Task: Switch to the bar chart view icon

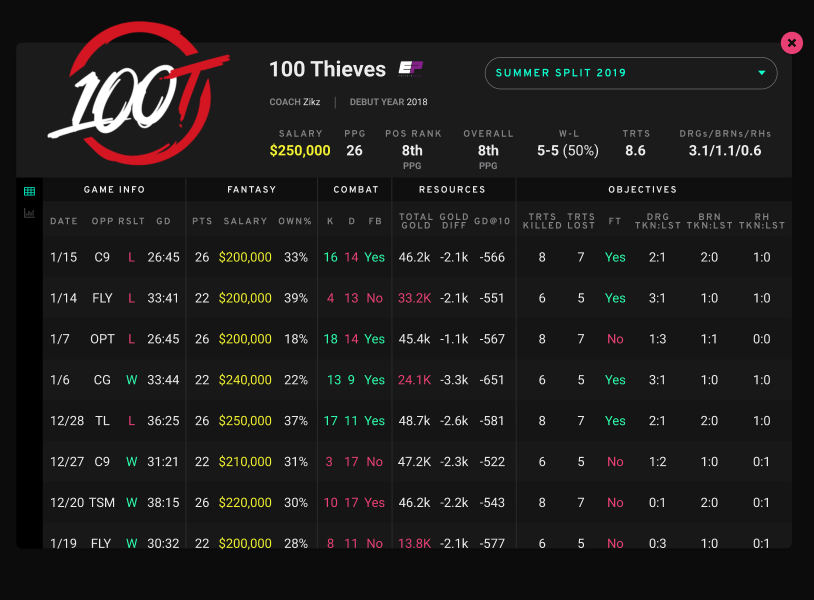Action: click(x=30, y=213)
